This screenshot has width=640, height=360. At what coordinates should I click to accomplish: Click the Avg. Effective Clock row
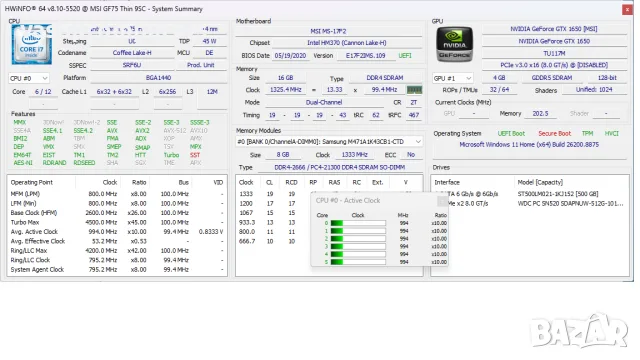tap(117, 241)
